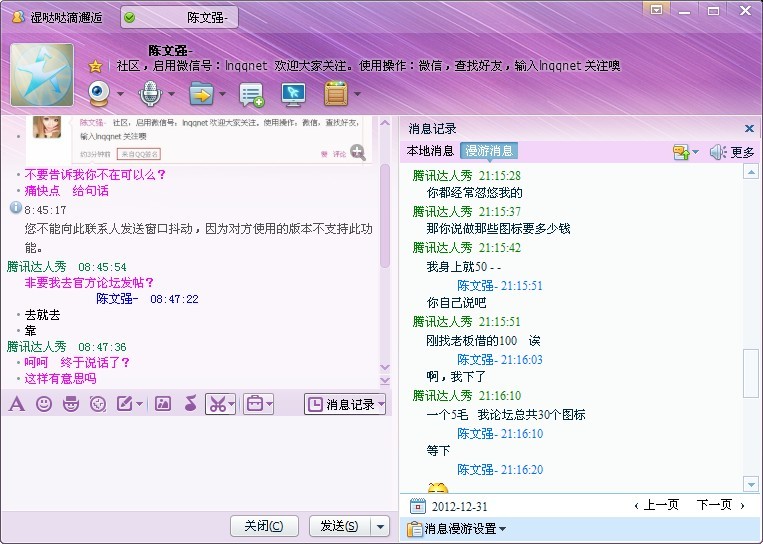The height and width of the screenshot is (544, 763).
Task: Click 腾讯达人秀 sender name at 08:45:54
Action: click(36, 267)
